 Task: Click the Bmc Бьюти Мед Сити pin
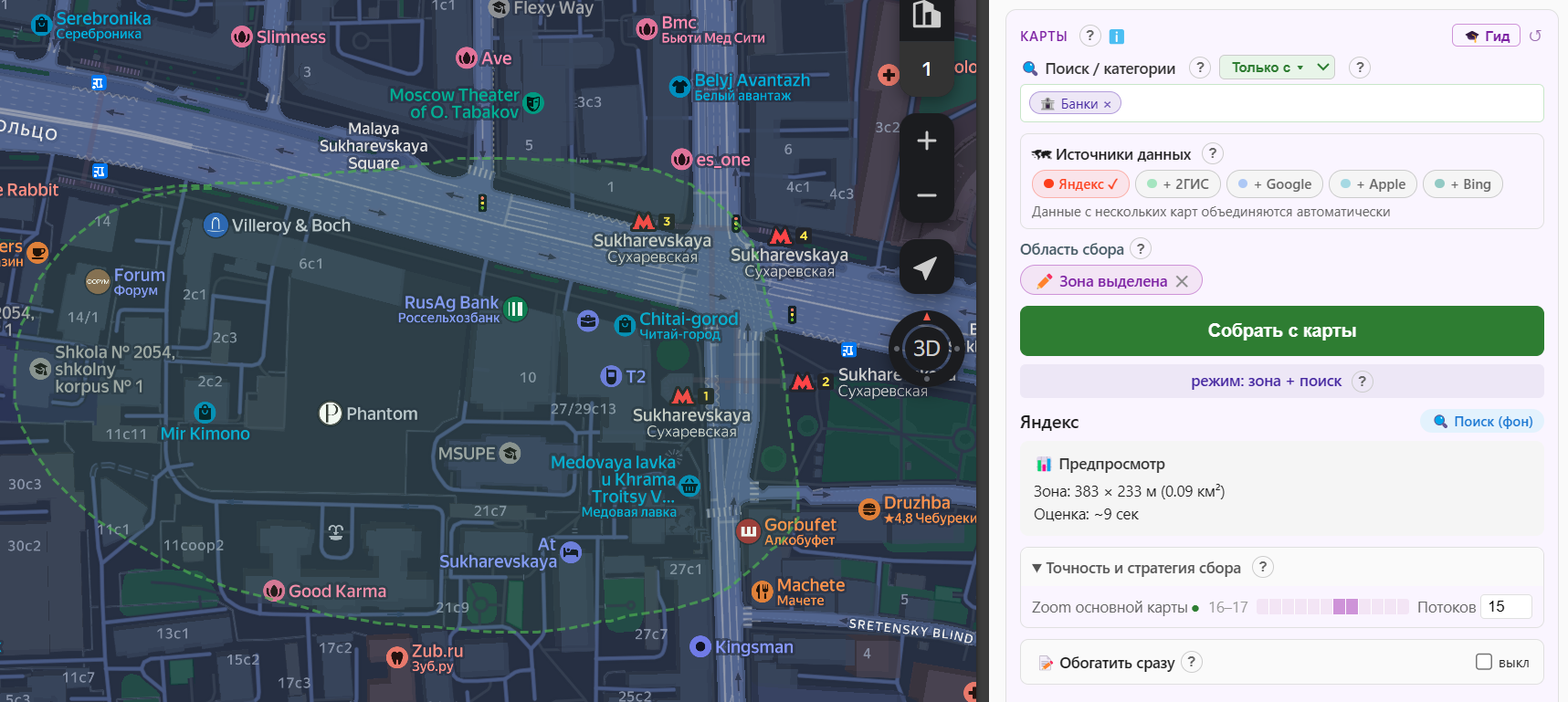coord(647,29)
